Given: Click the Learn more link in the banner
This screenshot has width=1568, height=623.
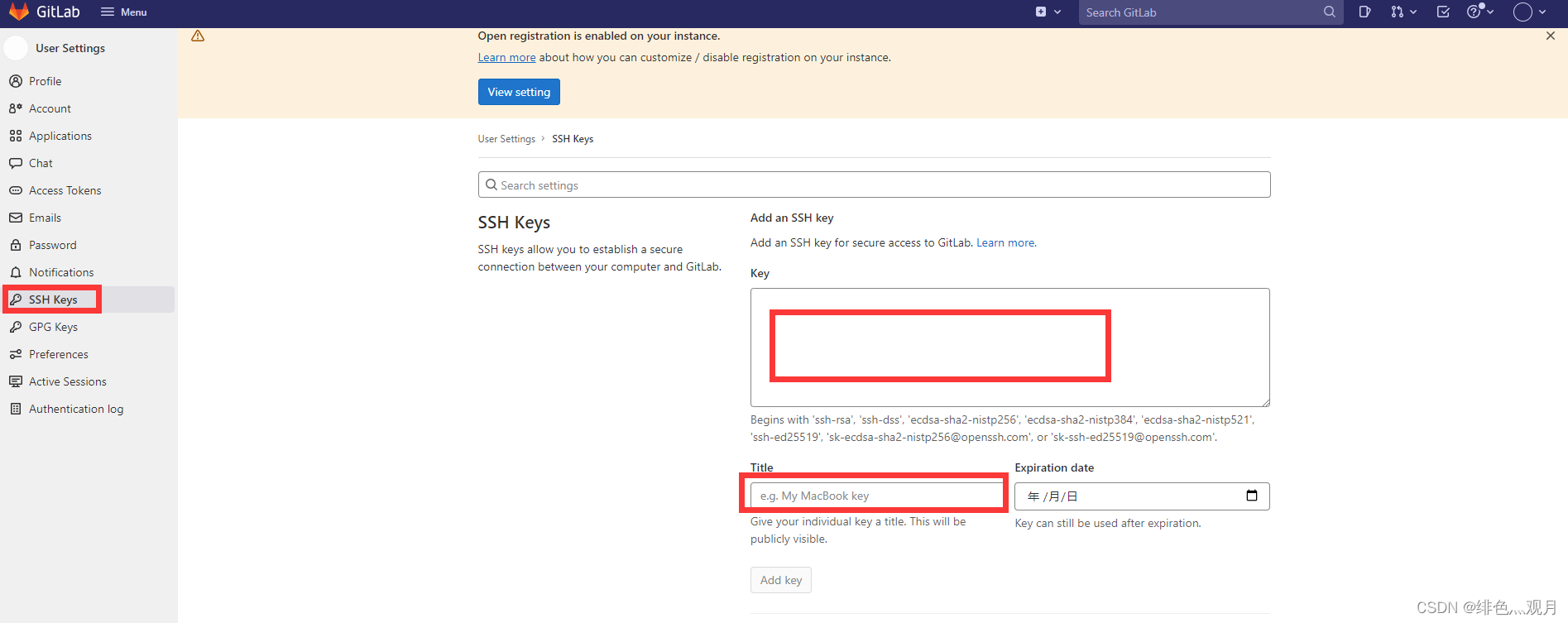Looking at the screenshot, I should pos(506,57).
